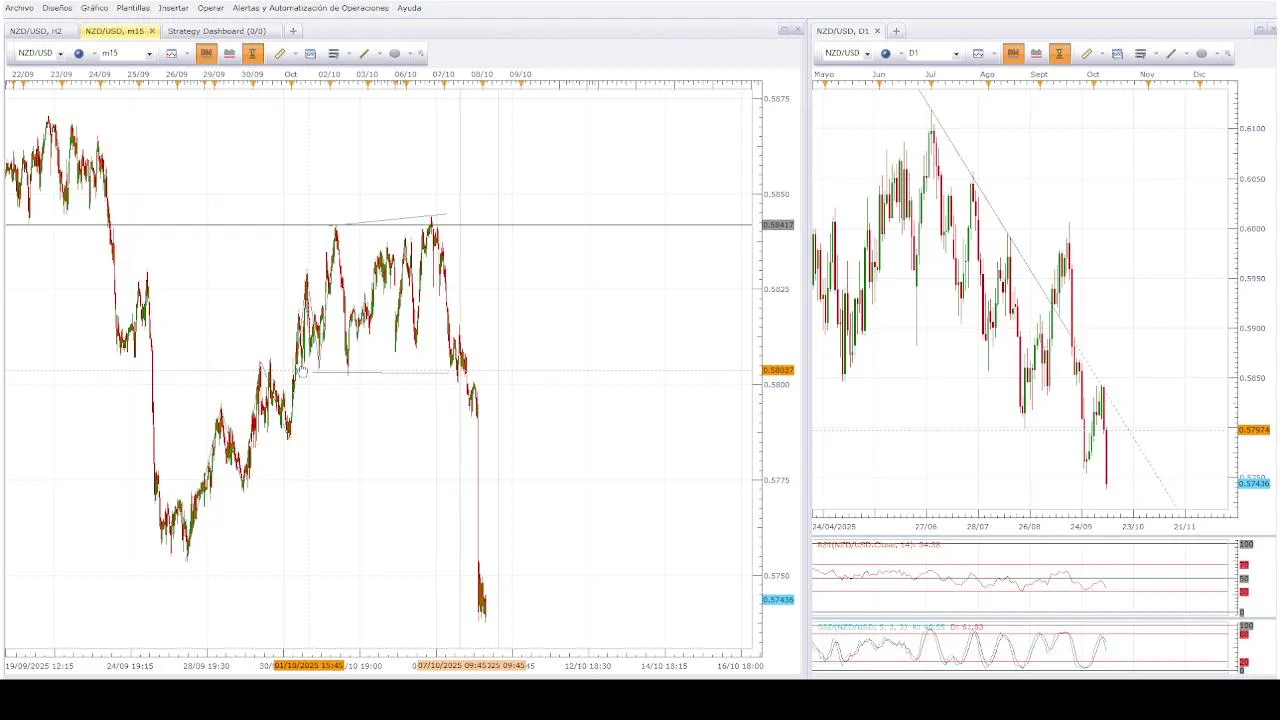Expand arrow next to ruler tool in m15 toolbar
Viewport: 1280px width, 720px height.
point(294,54)
